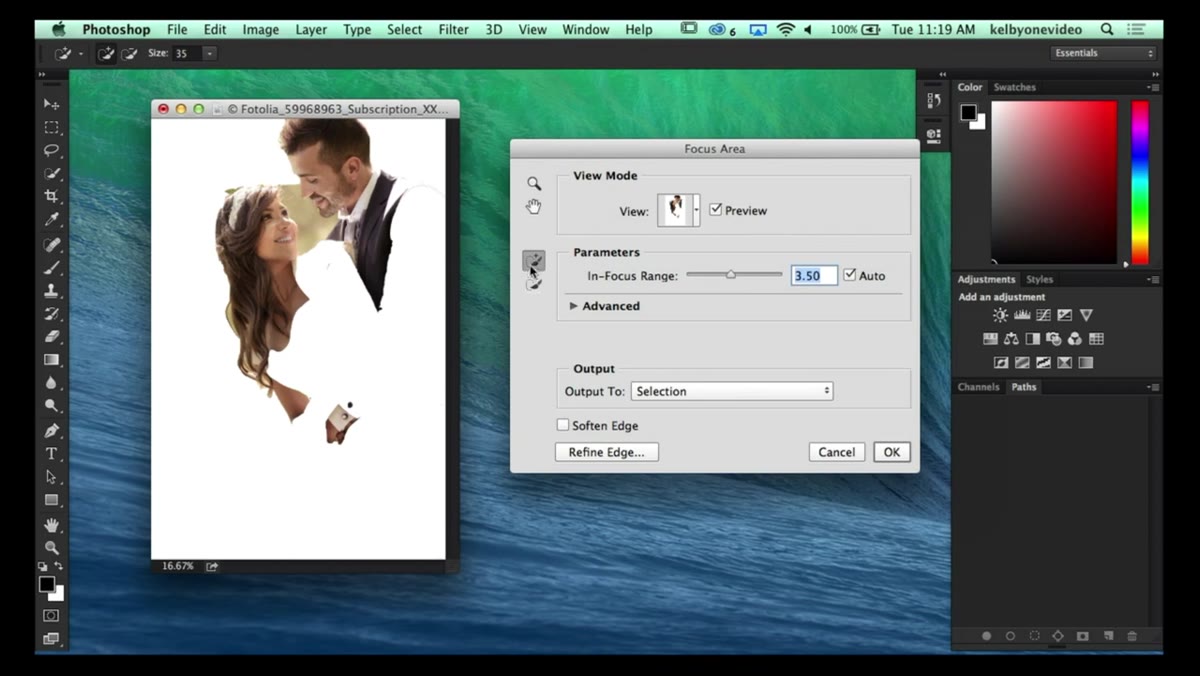Select the Pen tool
Screen dimensions: 1200x676
(x=51, y=430)
